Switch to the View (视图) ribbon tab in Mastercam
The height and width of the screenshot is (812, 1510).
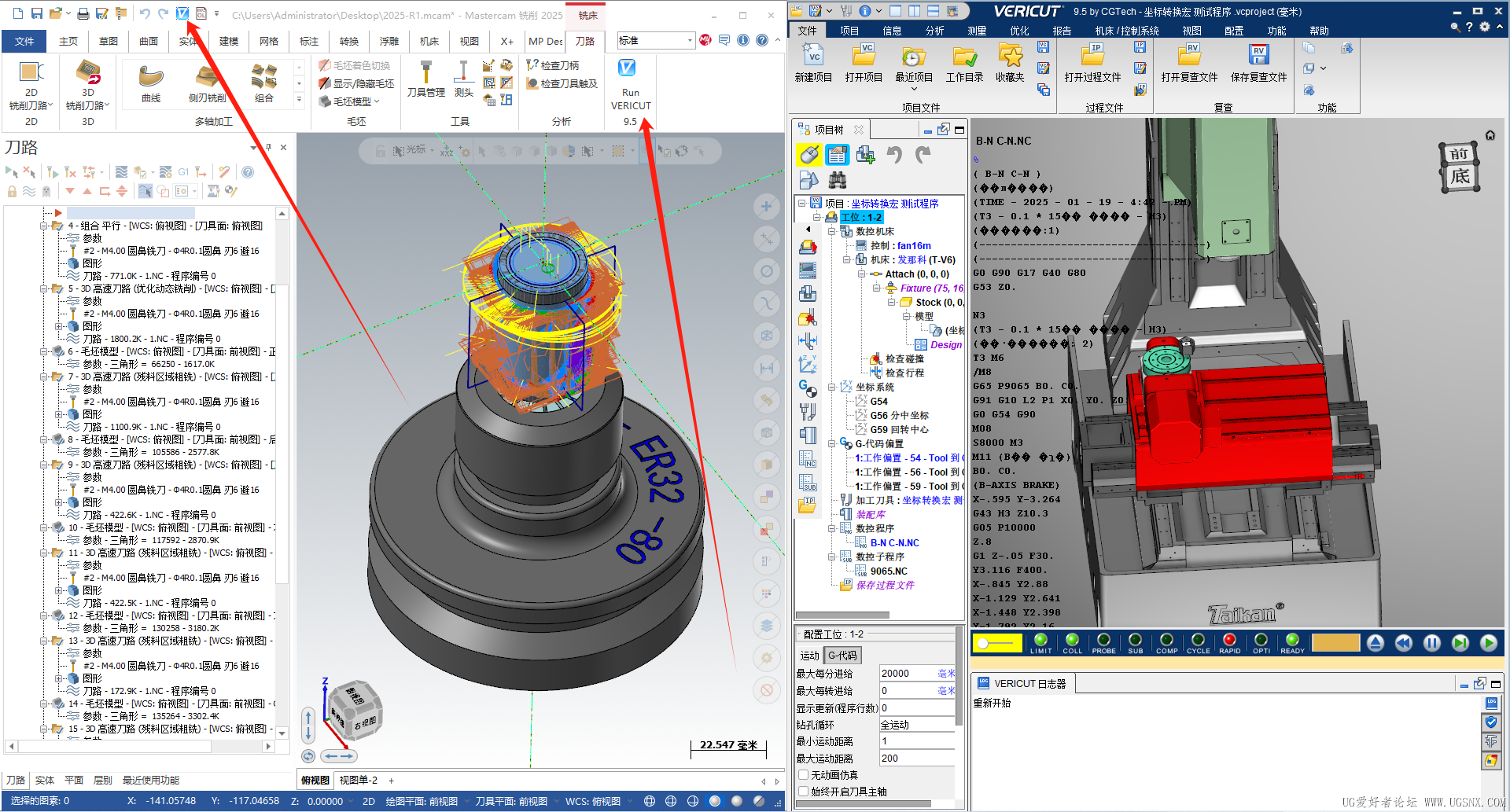[x=469, y=41]
